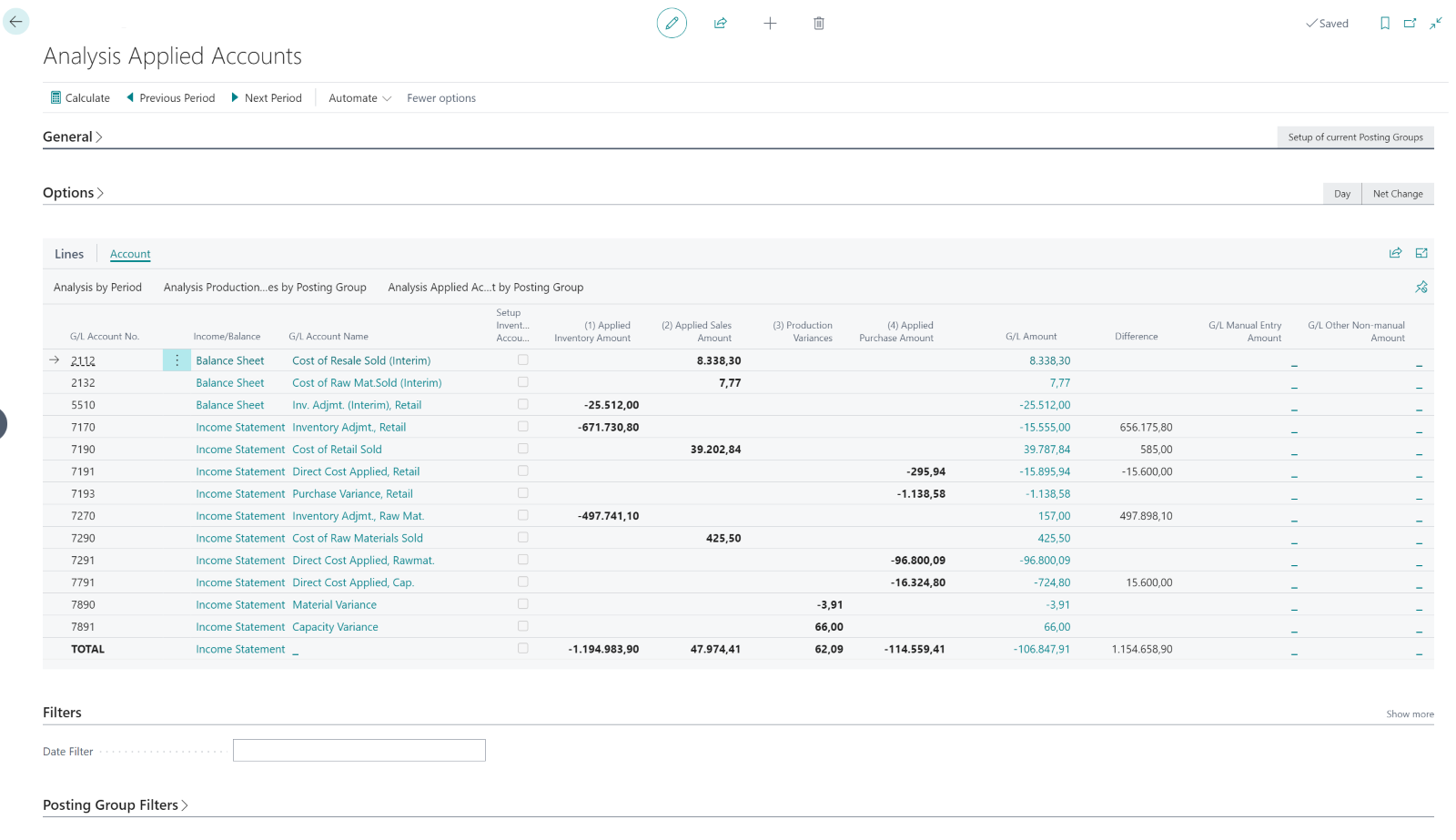Open row options for account 2112
The image size is (1456, 840).
click(x=177, y=360)
